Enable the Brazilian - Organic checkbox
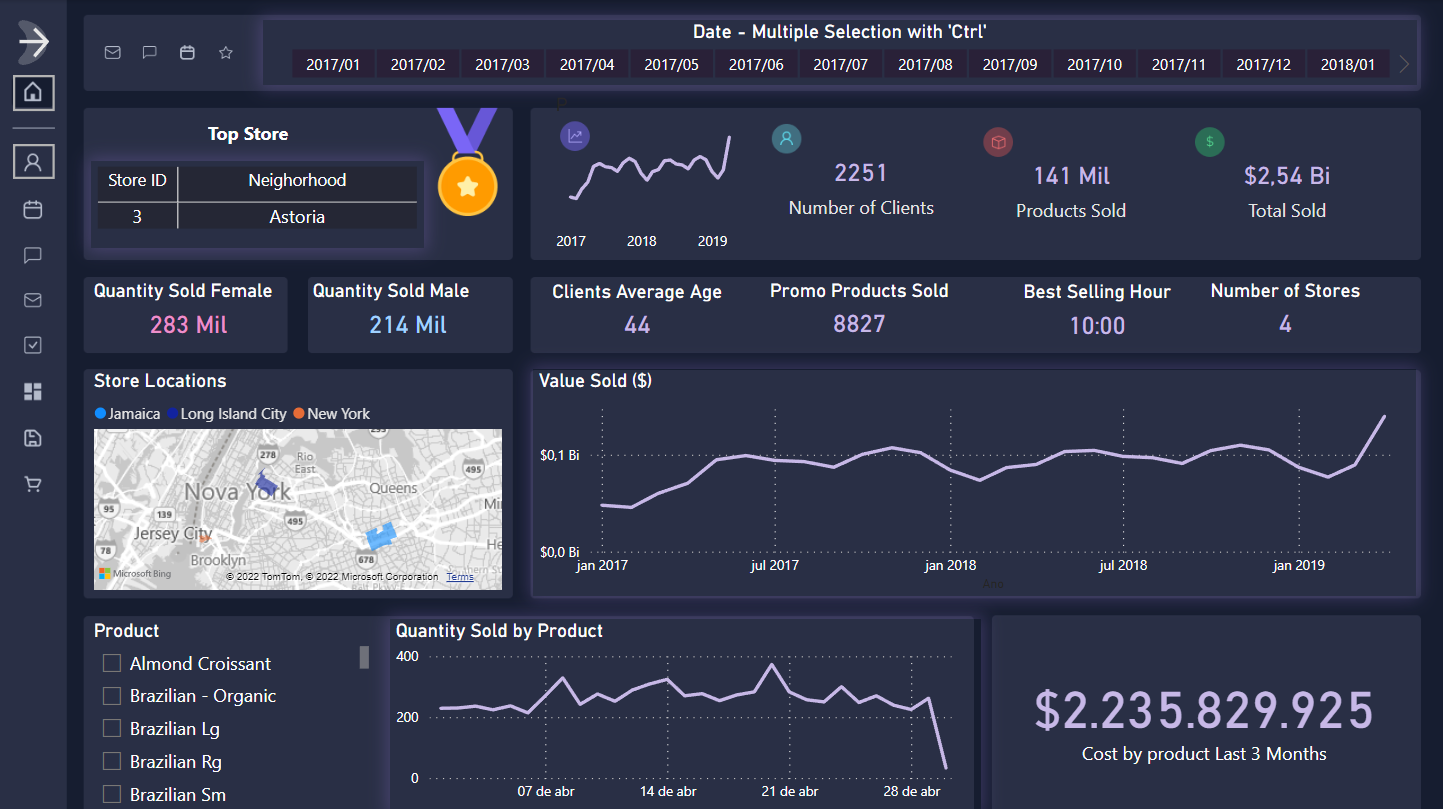 tap(111, 695)
